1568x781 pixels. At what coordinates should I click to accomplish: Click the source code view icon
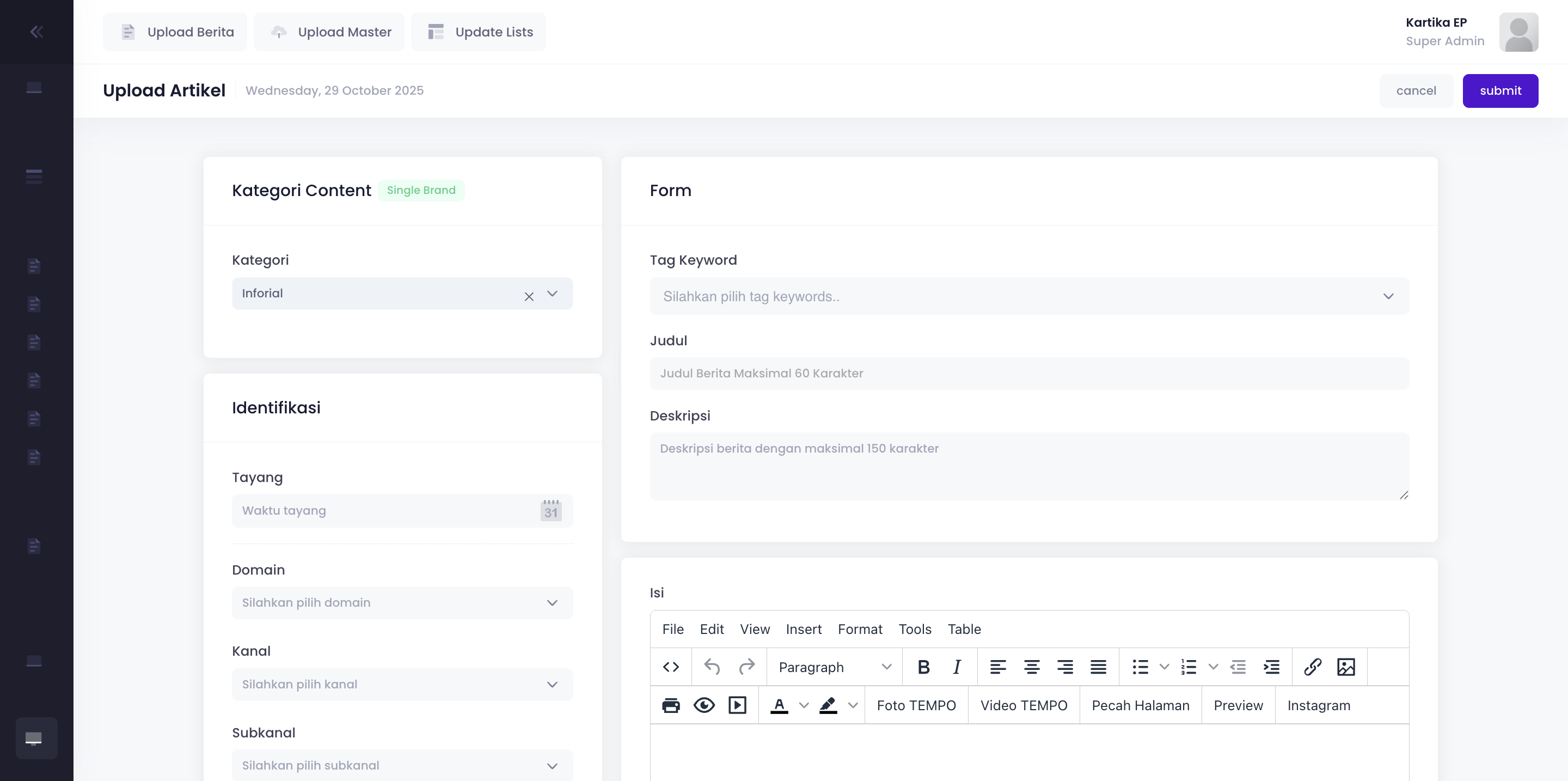tap(671, 667)
